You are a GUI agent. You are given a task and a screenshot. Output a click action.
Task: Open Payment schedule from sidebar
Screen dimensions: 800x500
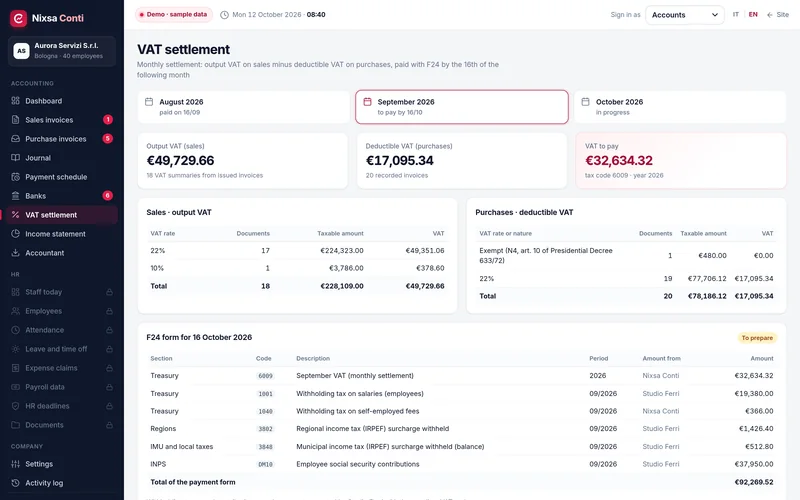point(61,177)
